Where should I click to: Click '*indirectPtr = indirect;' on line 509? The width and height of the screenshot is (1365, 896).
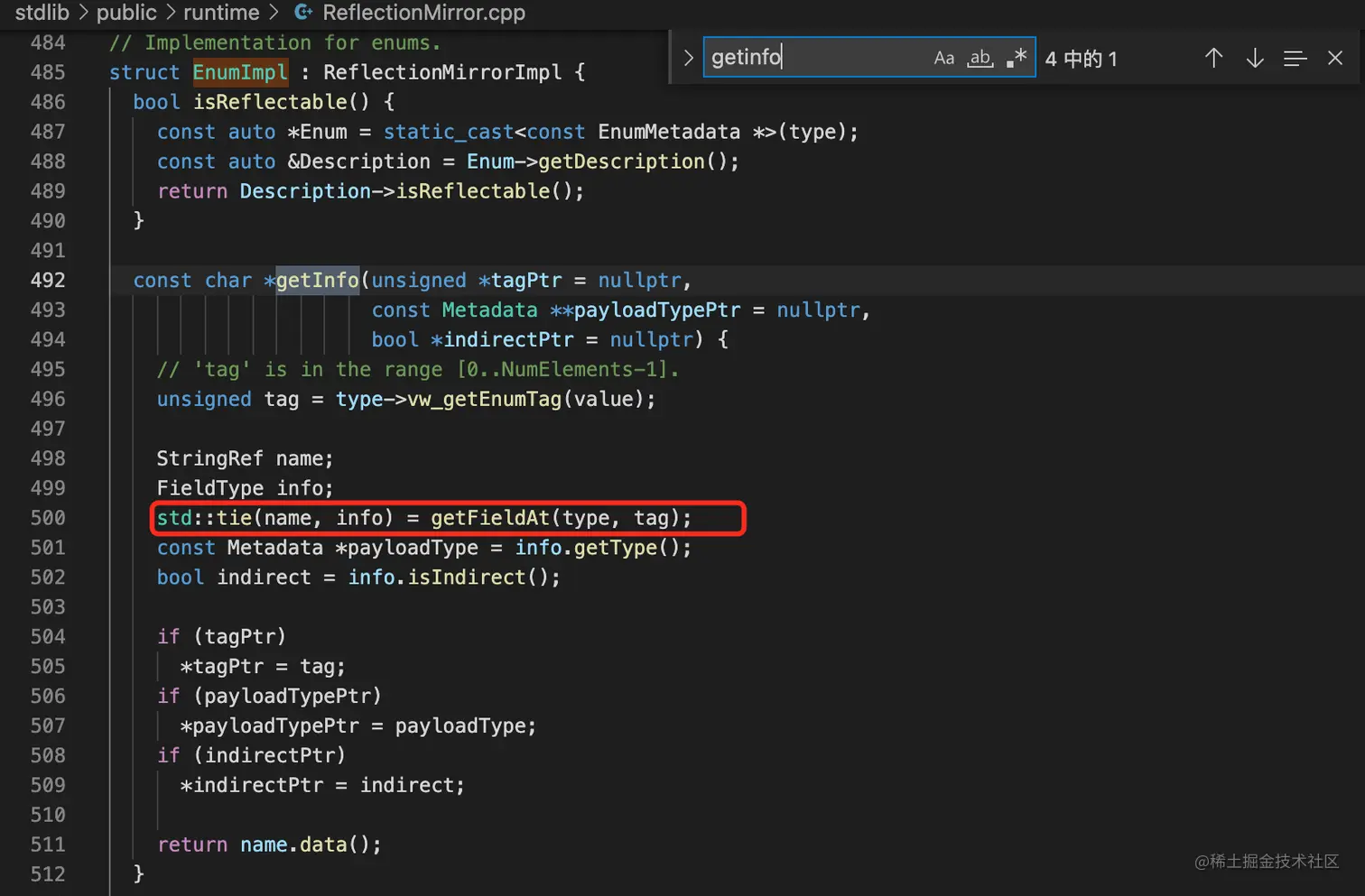click(x=322, y=785)
